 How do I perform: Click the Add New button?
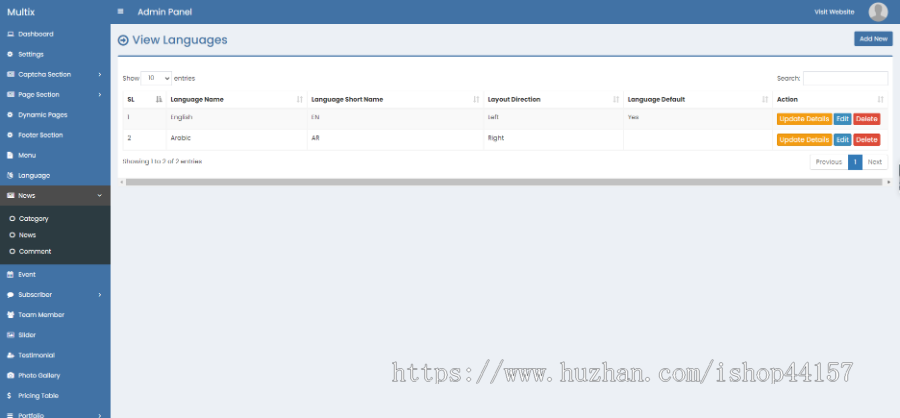pyautogui.click(x=873, y=39)
